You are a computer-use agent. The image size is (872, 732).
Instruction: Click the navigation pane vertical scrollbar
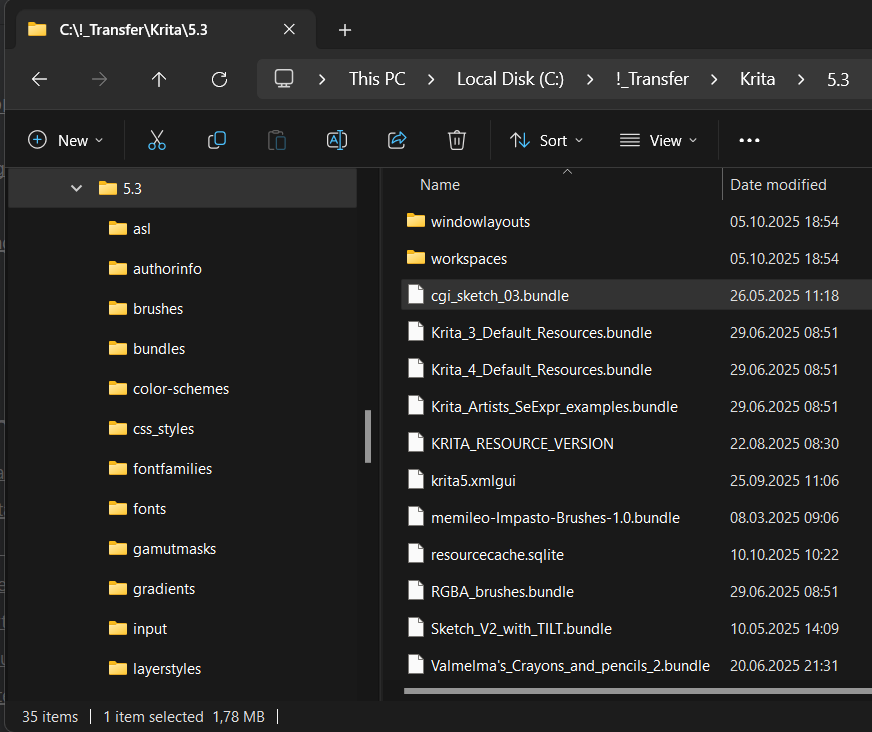(x=368, y=436)
